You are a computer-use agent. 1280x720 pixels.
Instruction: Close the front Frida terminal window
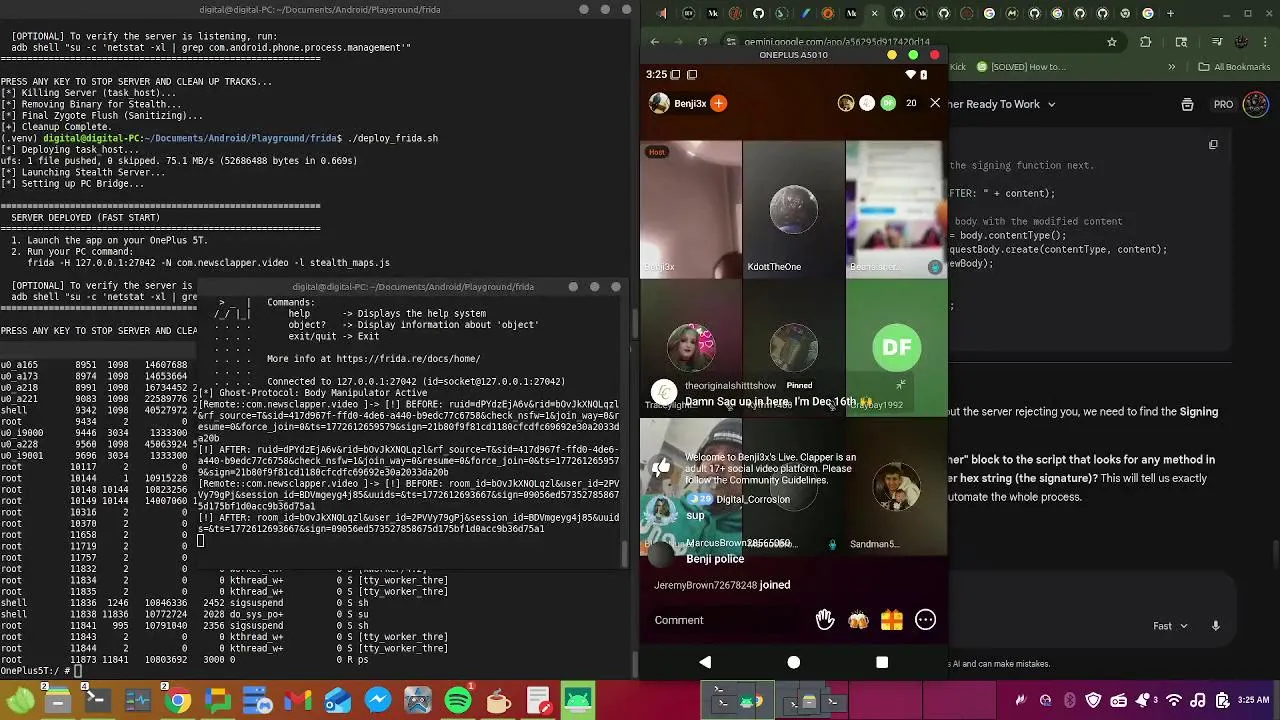tap(616, 287)
